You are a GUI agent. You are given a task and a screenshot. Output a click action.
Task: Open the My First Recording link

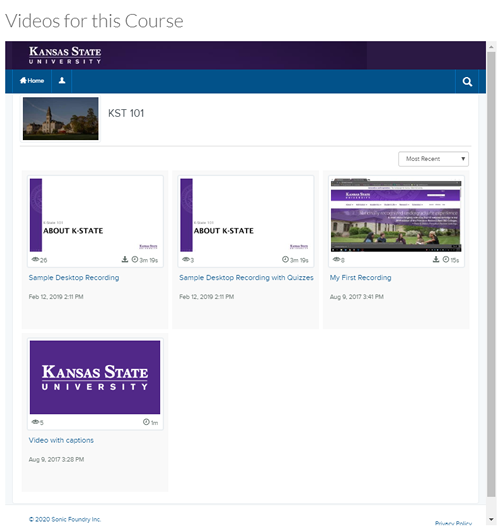click(360, 278)
